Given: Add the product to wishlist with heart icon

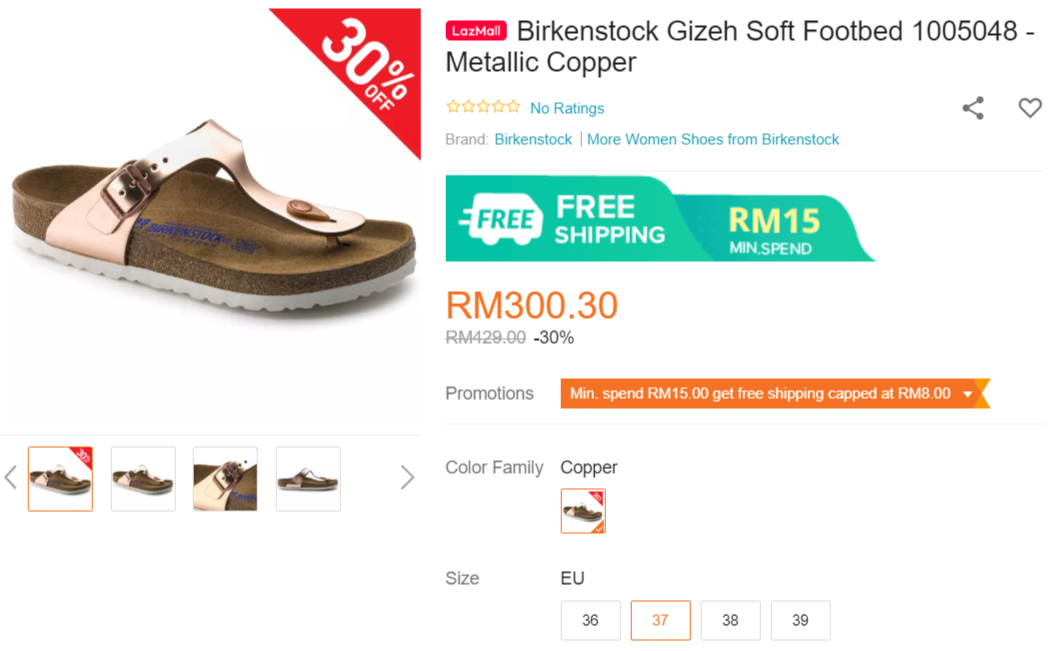Looking at the screenshot, I should click(1029, 108).
